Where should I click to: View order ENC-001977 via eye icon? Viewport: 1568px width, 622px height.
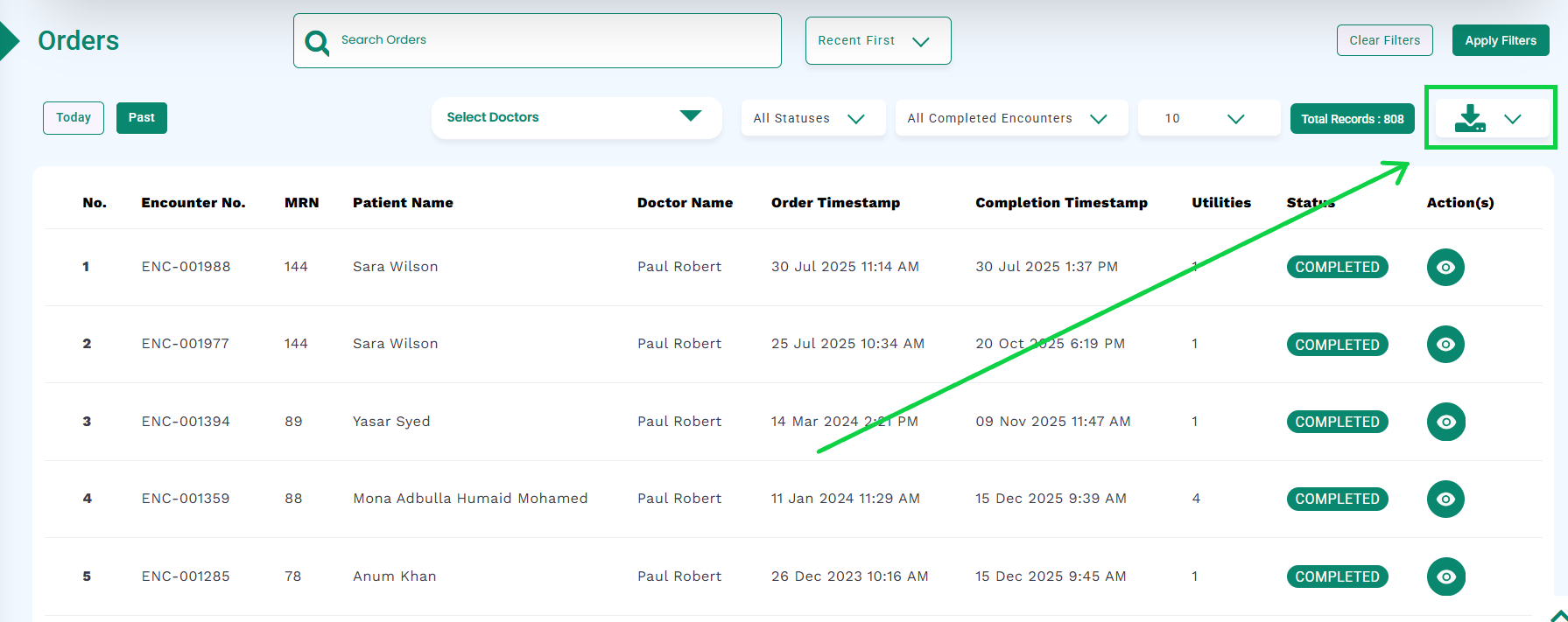click(x=1445, y=344)
